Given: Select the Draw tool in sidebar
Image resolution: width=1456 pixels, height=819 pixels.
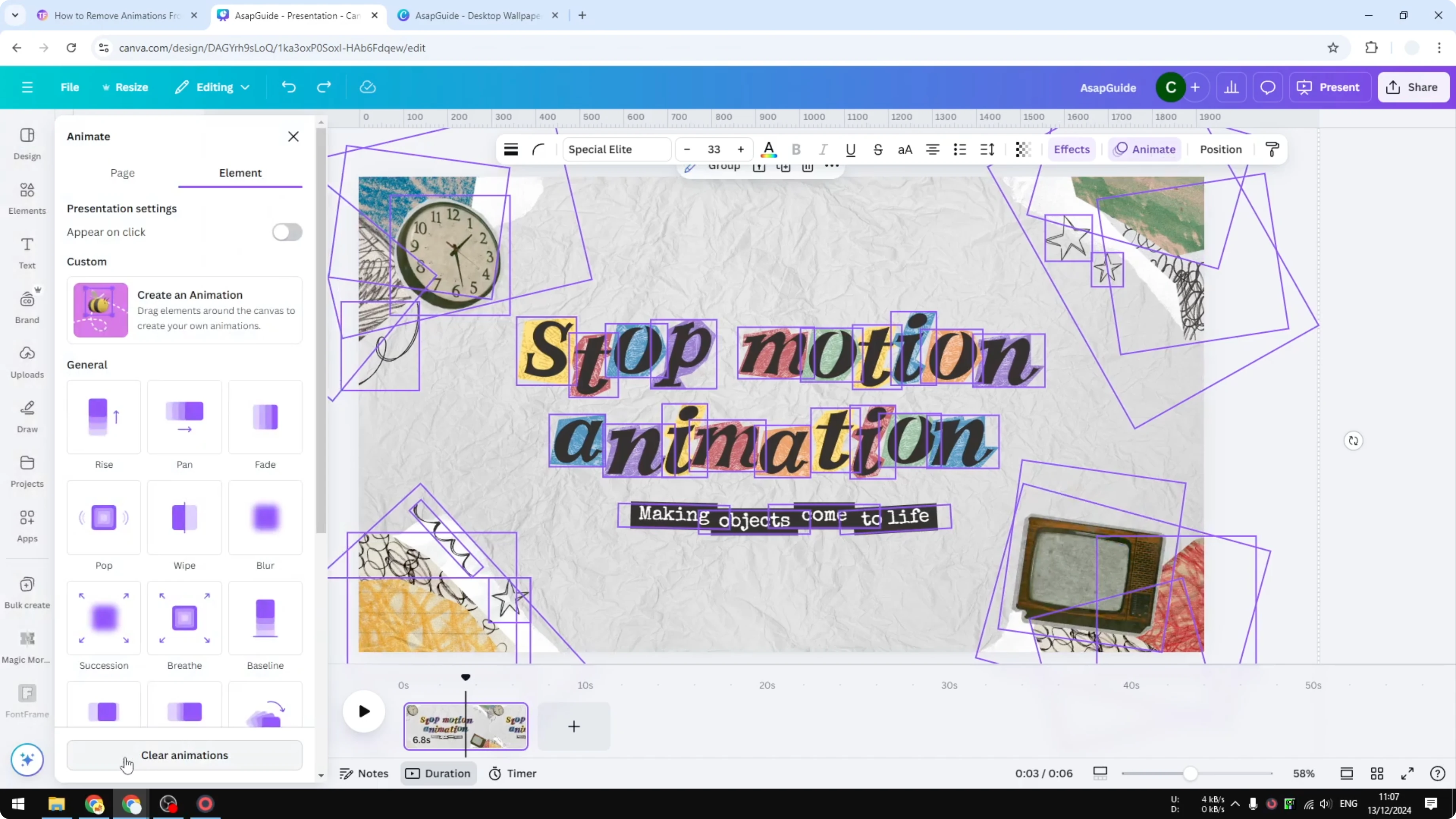Looking at the screenshot, I should [x=27, y=415].
